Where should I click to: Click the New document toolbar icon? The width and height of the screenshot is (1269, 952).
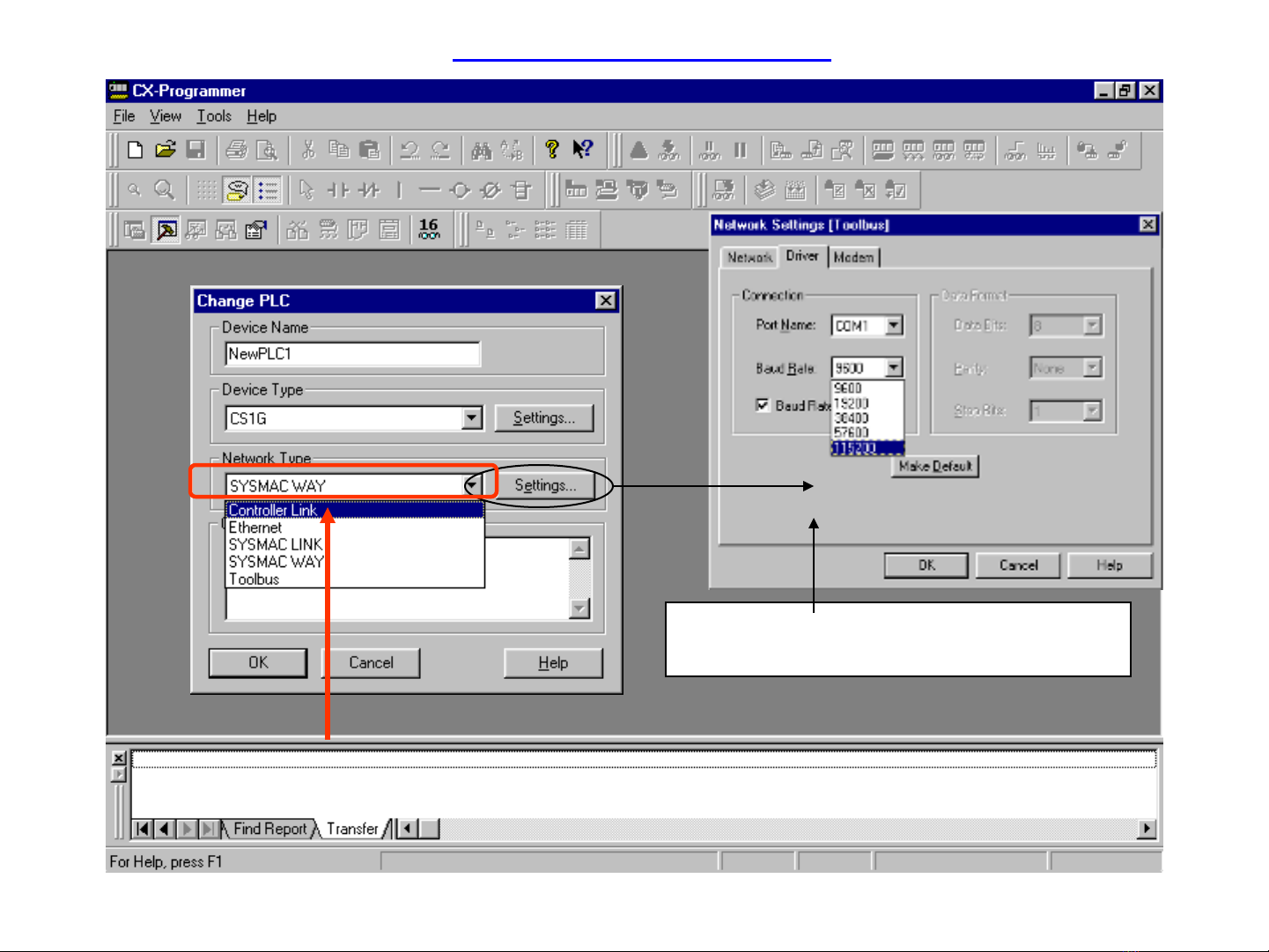pos(135,150)
